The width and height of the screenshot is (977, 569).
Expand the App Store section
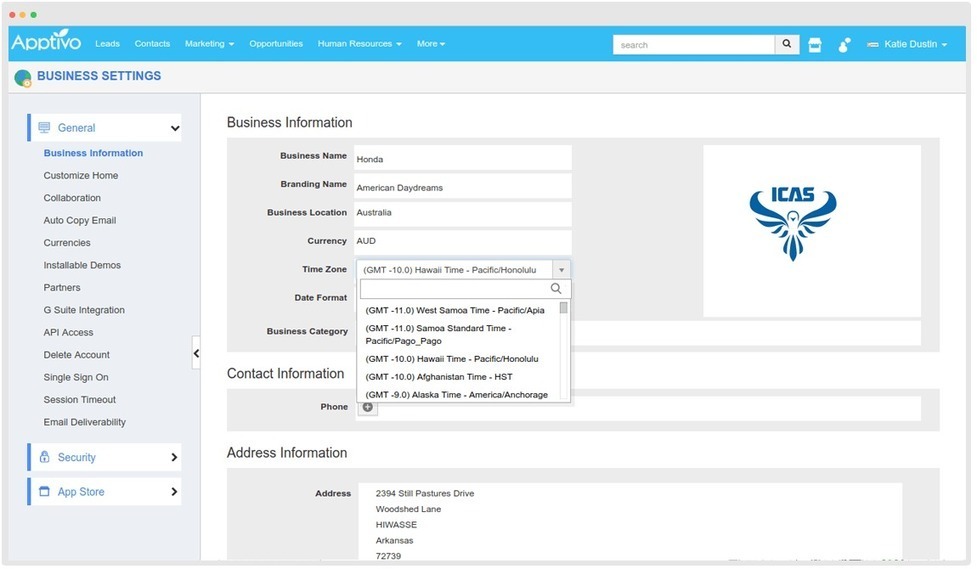[174, 492]
